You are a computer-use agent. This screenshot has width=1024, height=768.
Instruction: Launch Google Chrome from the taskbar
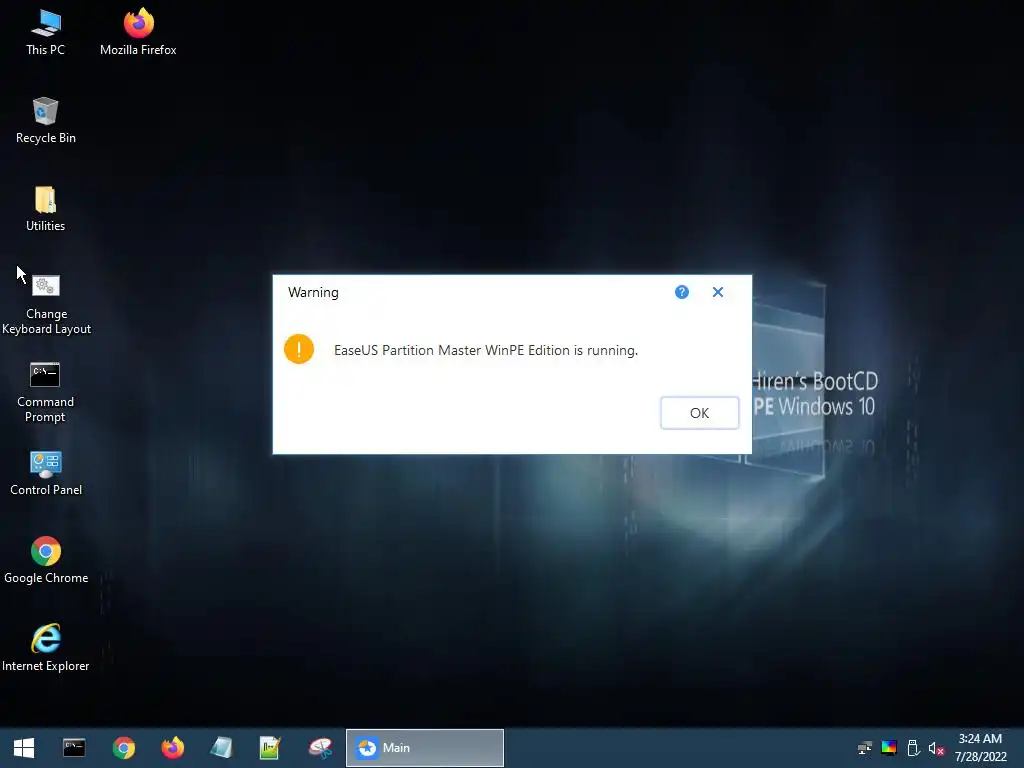123,748
